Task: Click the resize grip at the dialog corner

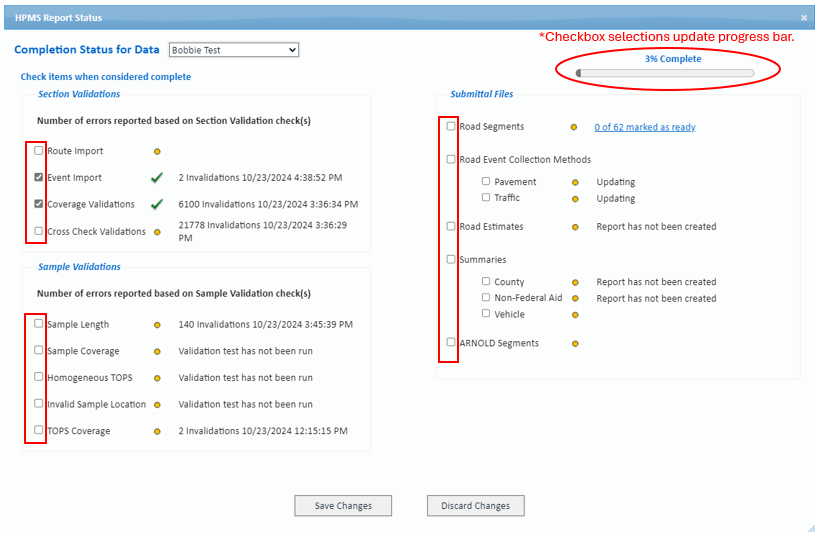Action: 811,528
